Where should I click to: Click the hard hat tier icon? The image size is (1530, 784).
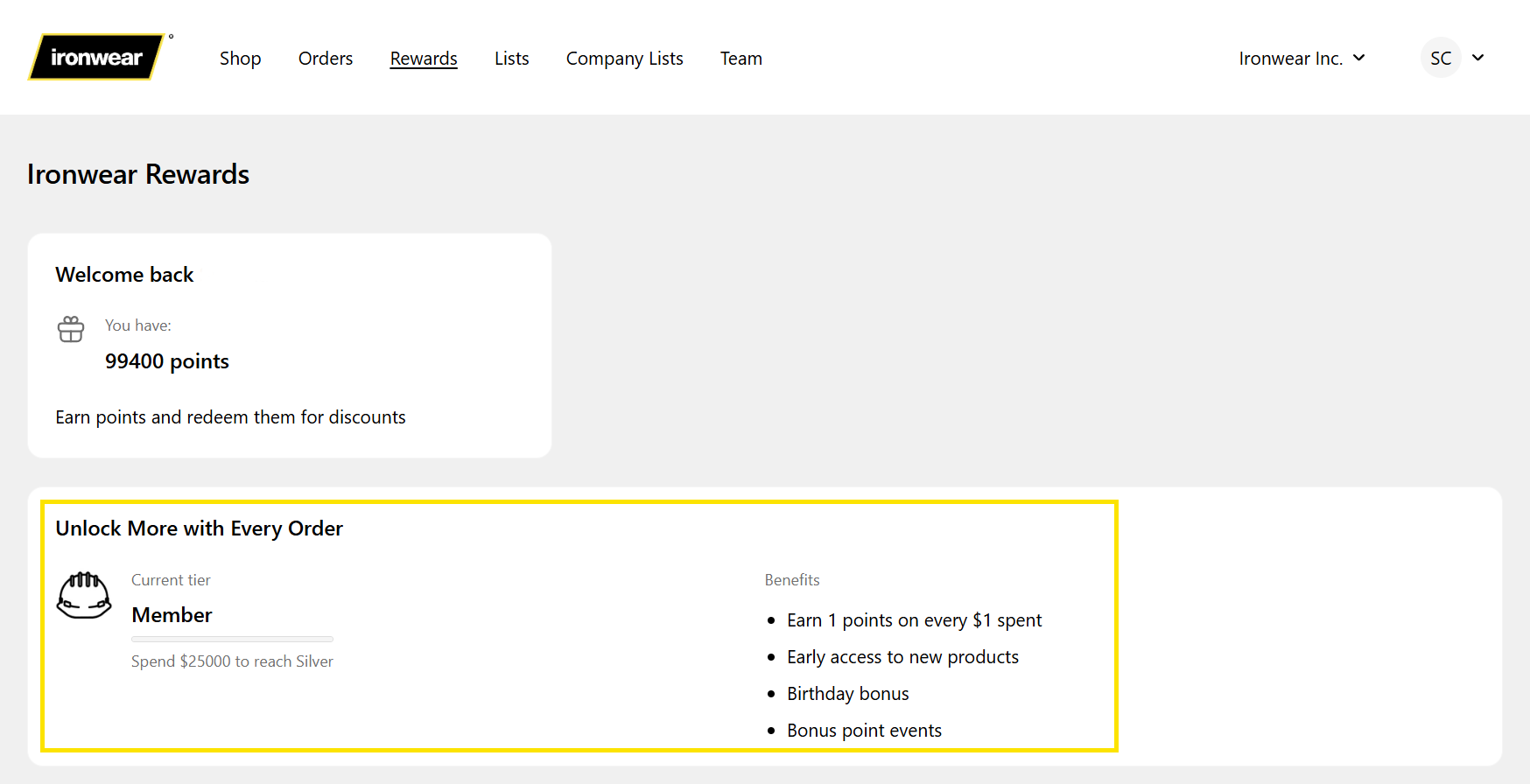[84, 595]
